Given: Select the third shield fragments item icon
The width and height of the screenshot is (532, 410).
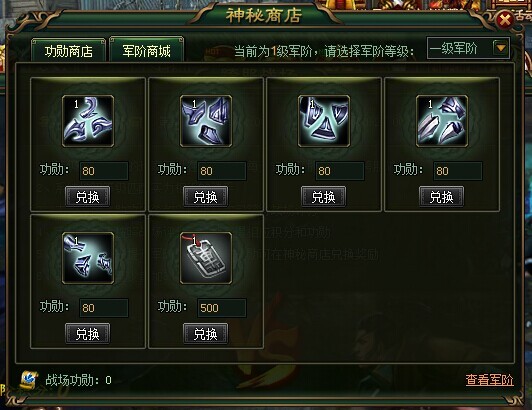Looking at the screenshot, I should click(324, 121).
